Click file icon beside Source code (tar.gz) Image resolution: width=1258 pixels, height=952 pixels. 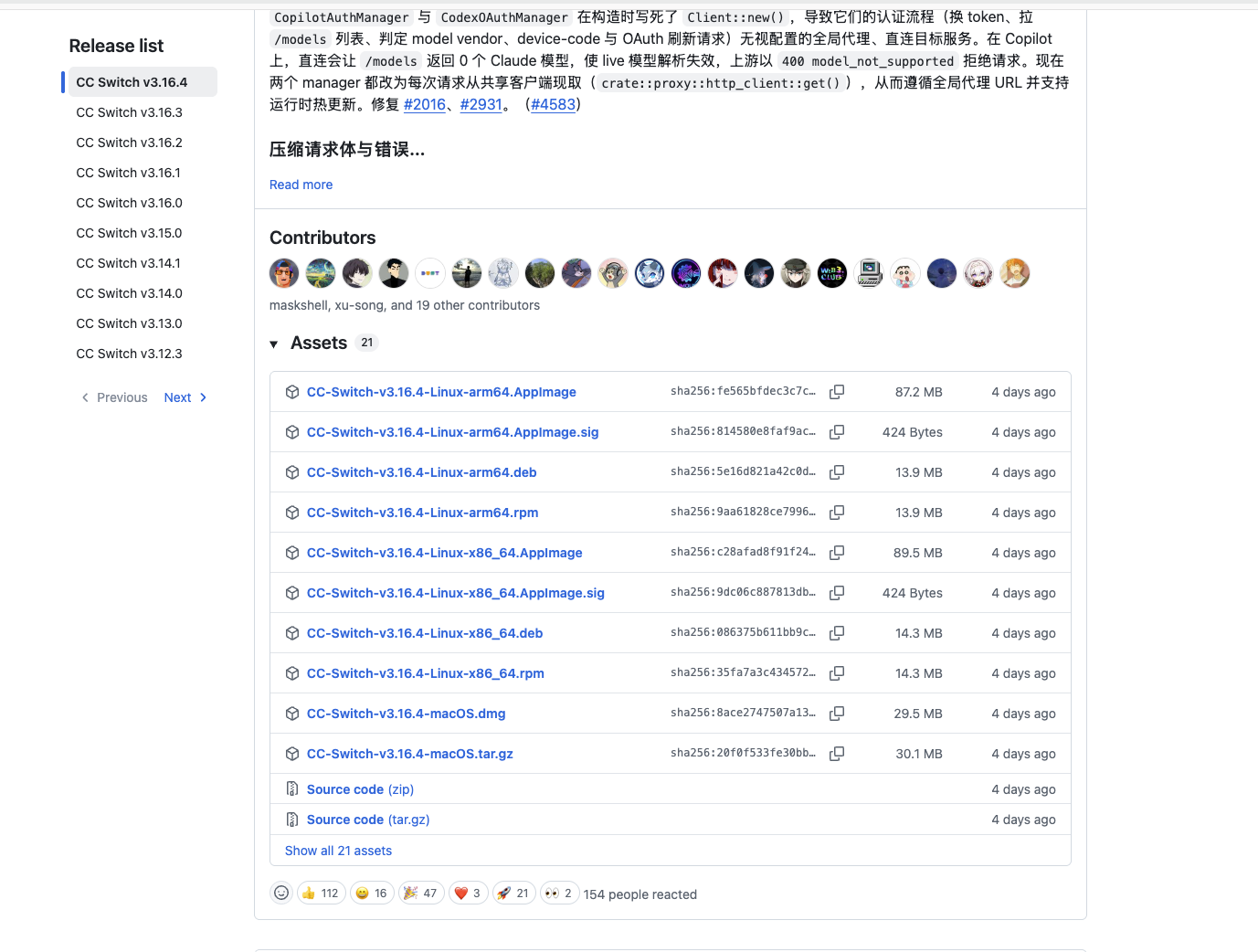(x=292, y=820)
